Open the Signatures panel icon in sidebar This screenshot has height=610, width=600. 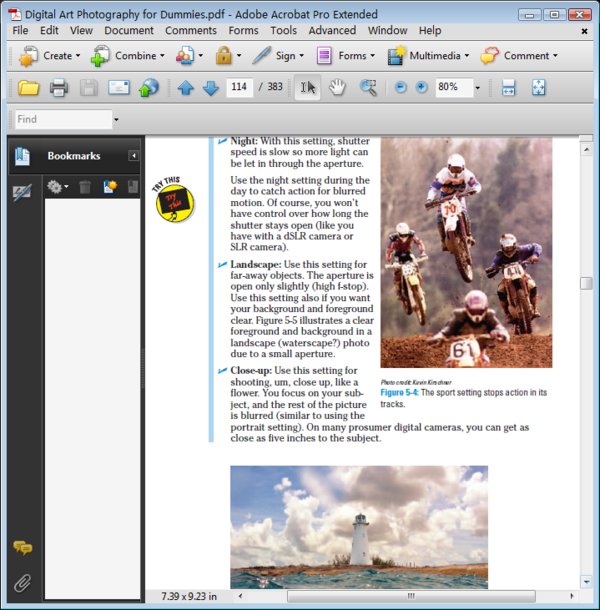tap(22, 192)
